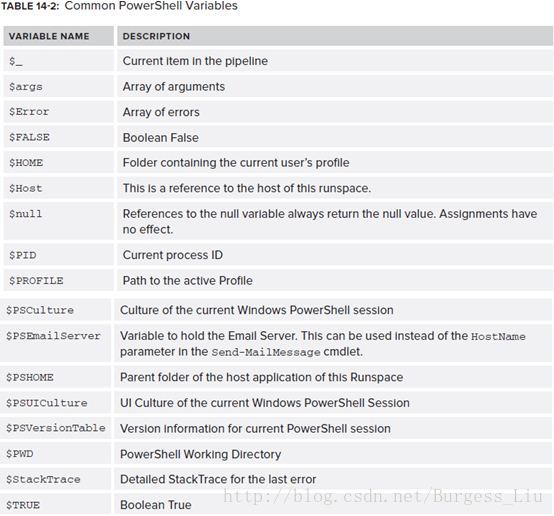Click the $TRUE variable cell

(x=55, y=505)
